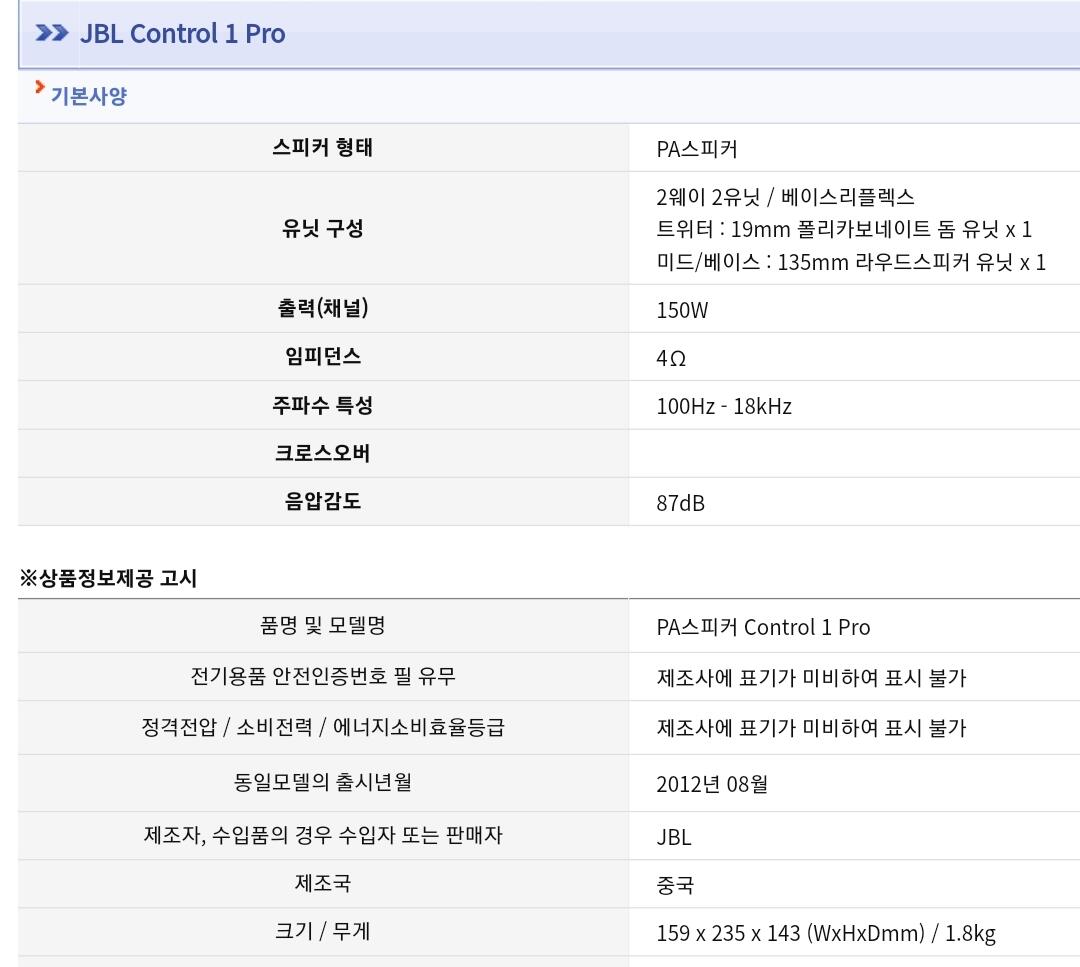1080x967 pixels.
Task: Click the 100Hz - 18kHz value
Action: click(724, 406)
